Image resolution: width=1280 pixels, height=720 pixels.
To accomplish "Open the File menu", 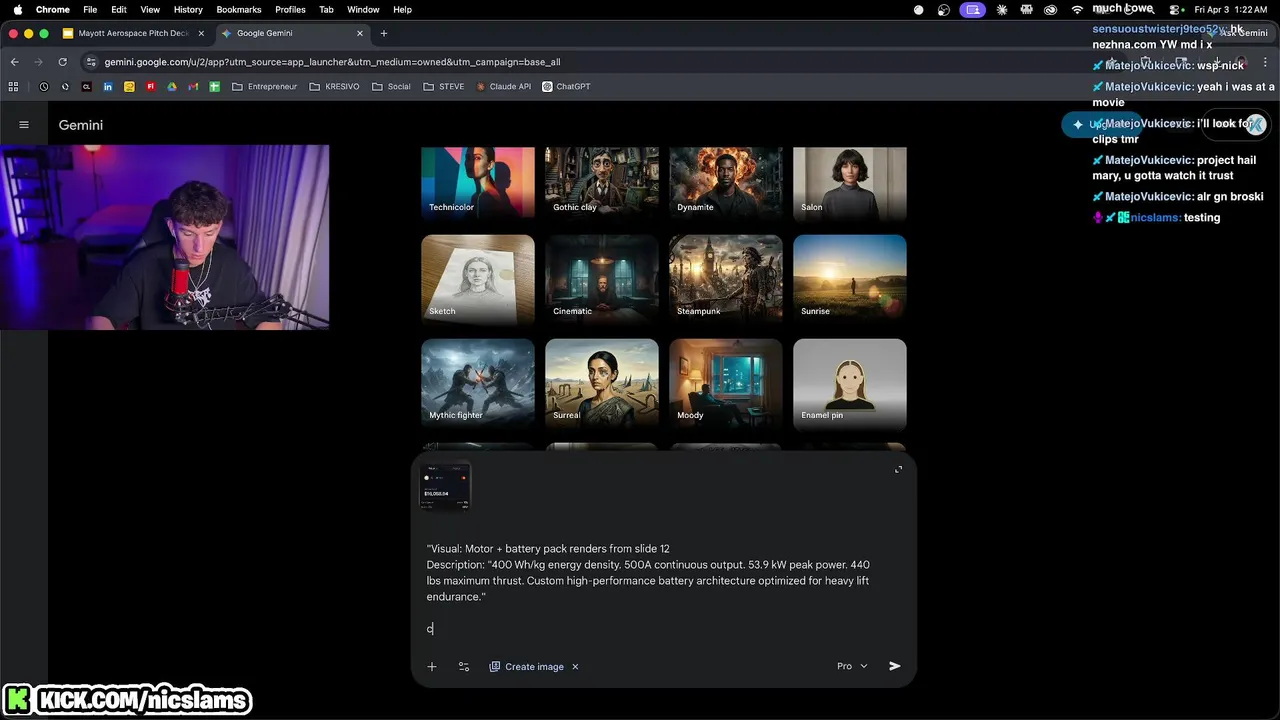I will coord(90,9).
